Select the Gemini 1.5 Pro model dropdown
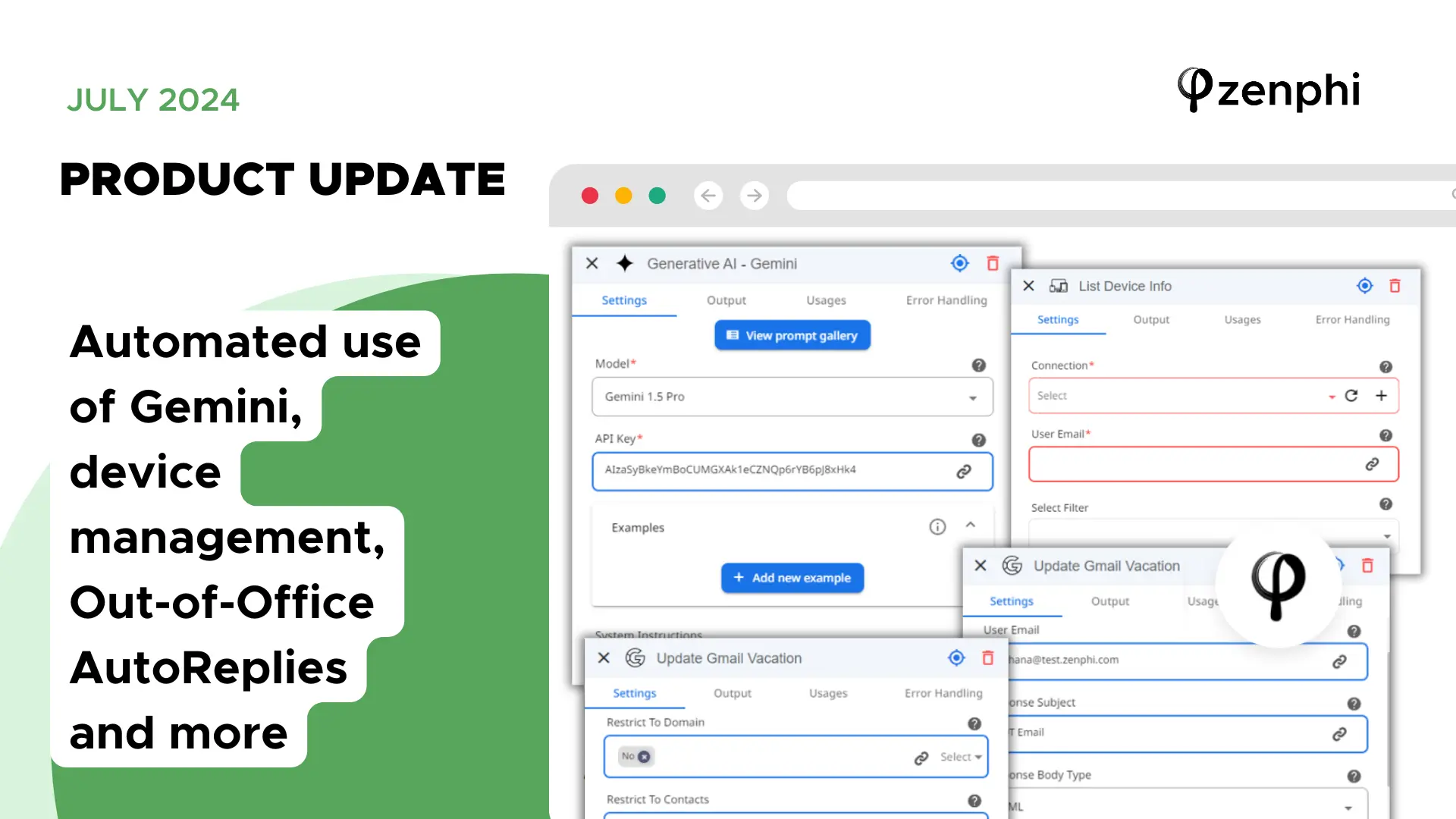Image resolution: width=1456 pixels, height=819 pixels. [x=790, y=396]
